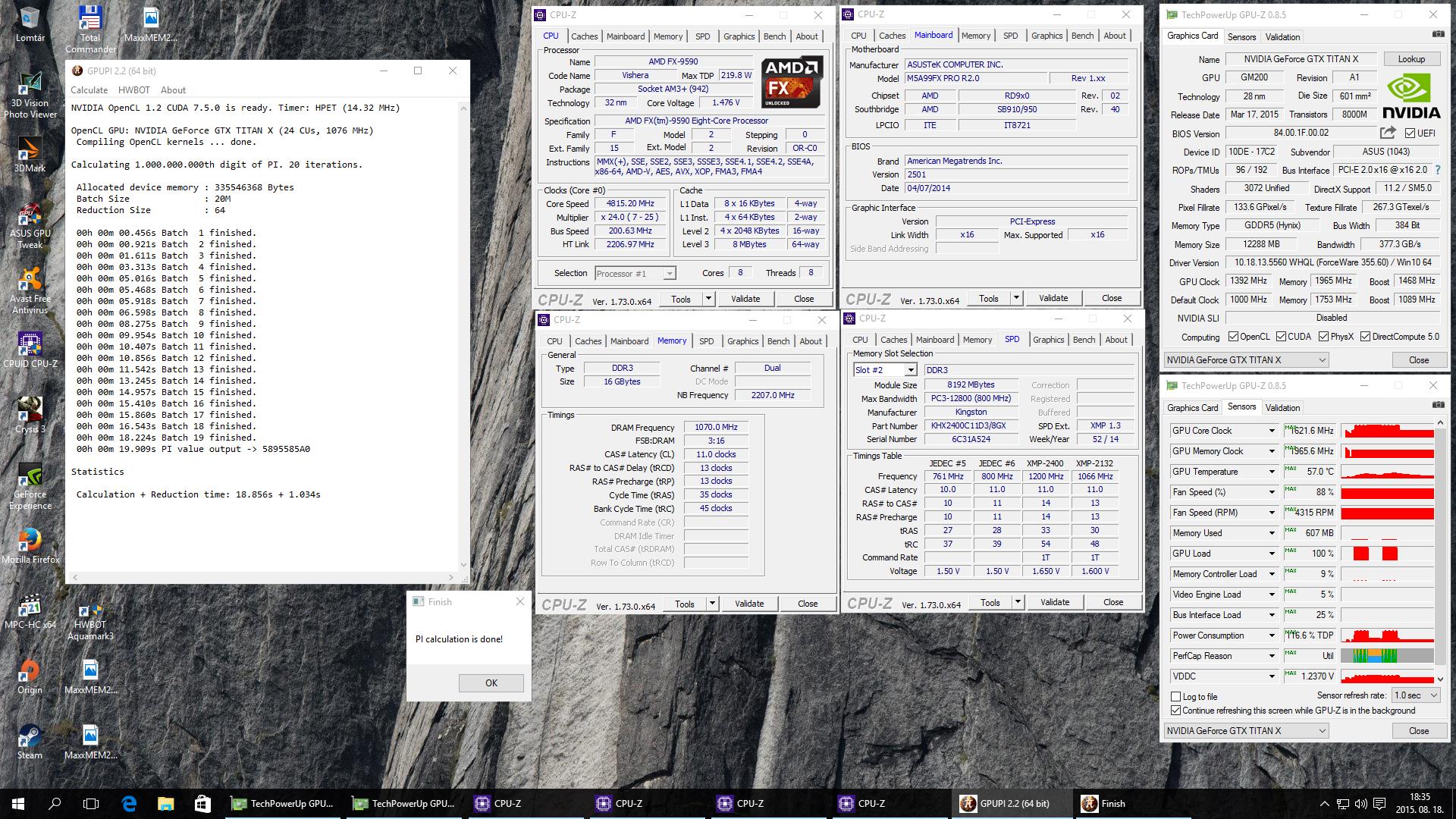
Task: Open the Slot #2 memory slot dropdown
Action: tap(885, 370)
